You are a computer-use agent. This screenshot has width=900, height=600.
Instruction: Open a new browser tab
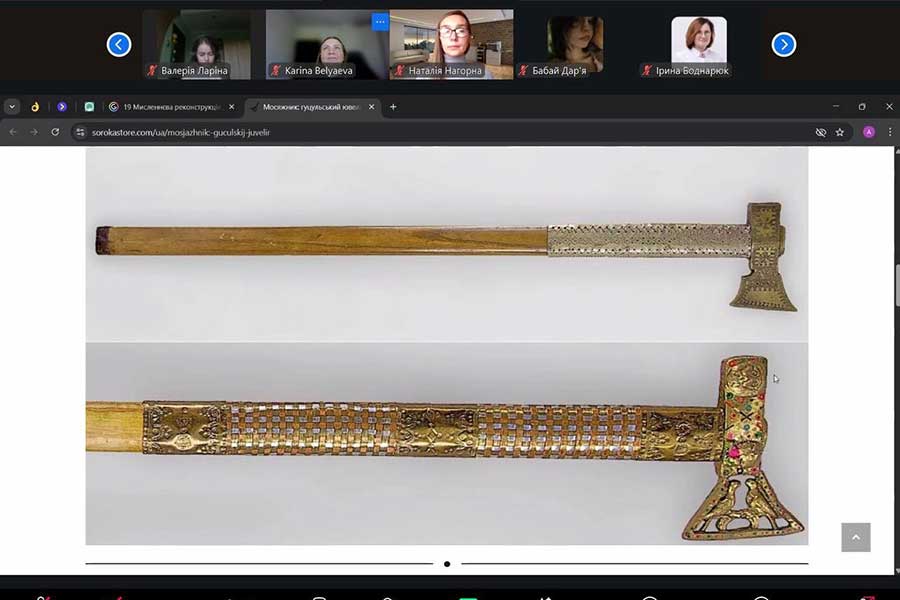tap(393, 107)
